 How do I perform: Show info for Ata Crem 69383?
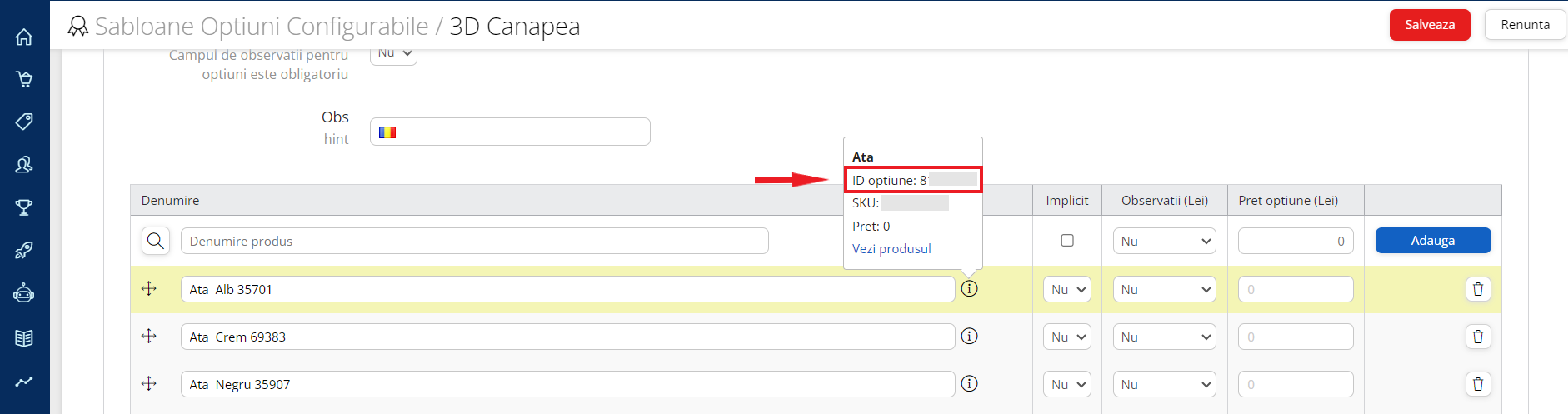click(x=969, y=337)
